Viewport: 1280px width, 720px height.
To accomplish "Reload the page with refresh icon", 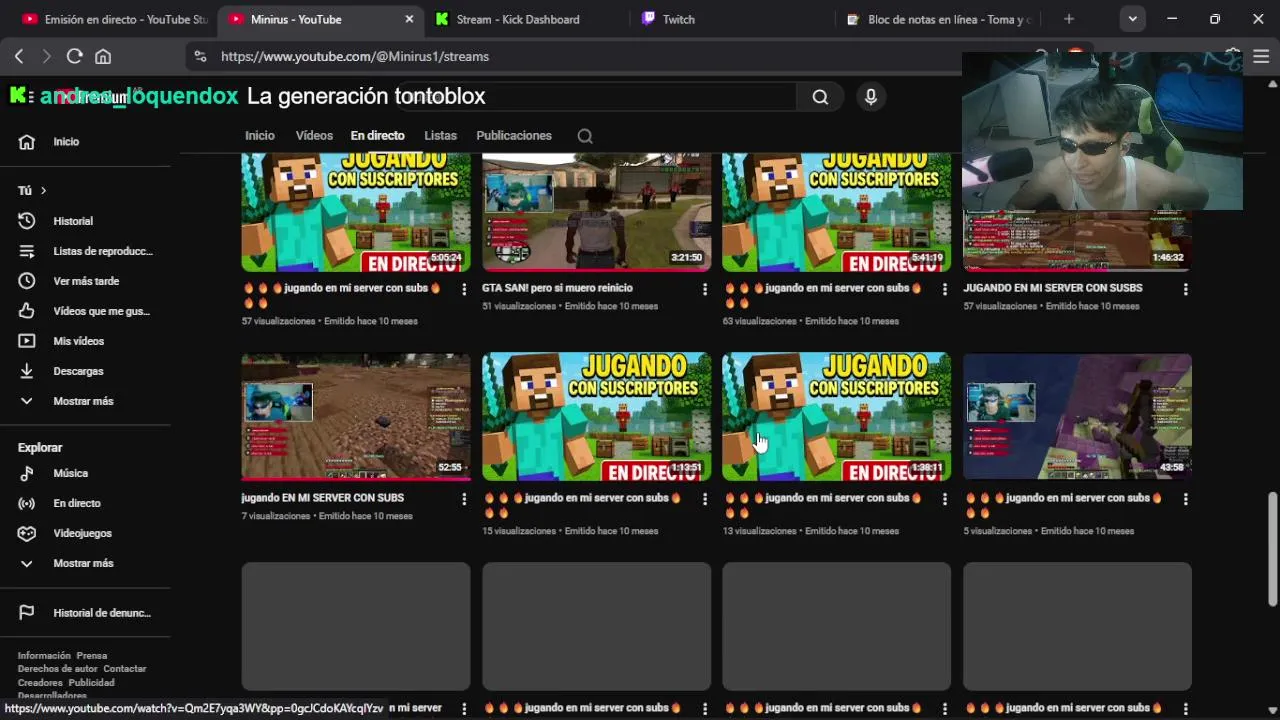I will (74, 57).
